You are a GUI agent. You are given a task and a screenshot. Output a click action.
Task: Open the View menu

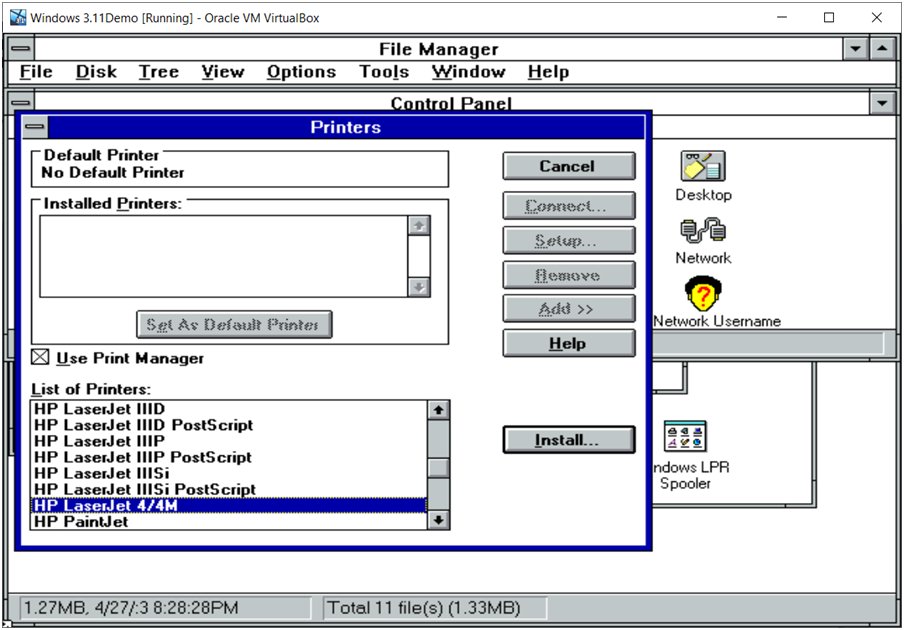pyautogui.click(x=223, y=71)
